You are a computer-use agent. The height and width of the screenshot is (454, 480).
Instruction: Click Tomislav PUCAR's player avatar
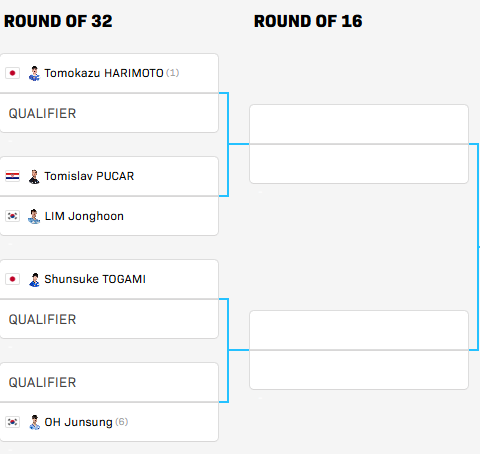point(34,176)
